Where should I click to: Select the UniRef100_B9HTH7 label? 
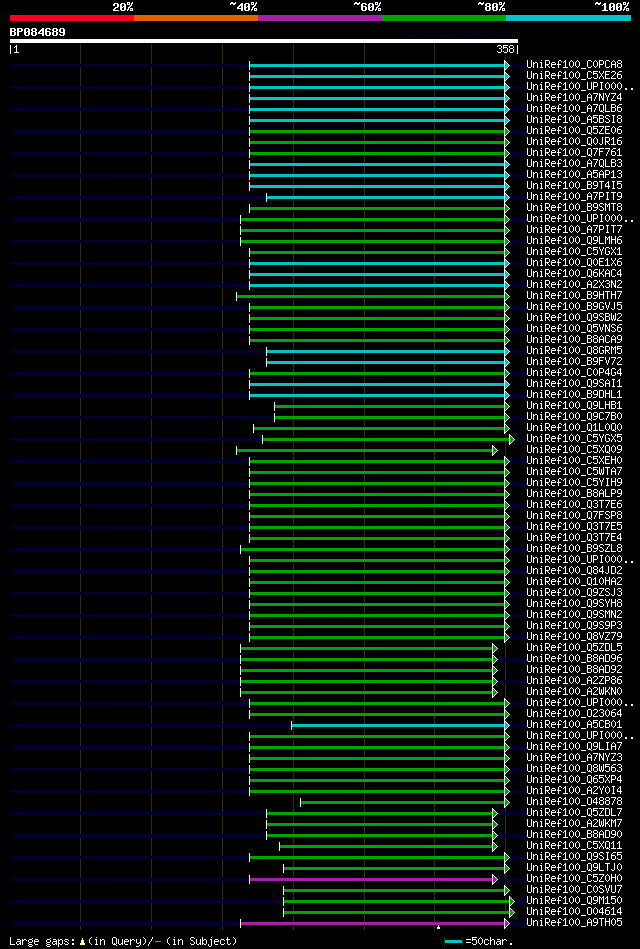point(574,296)
